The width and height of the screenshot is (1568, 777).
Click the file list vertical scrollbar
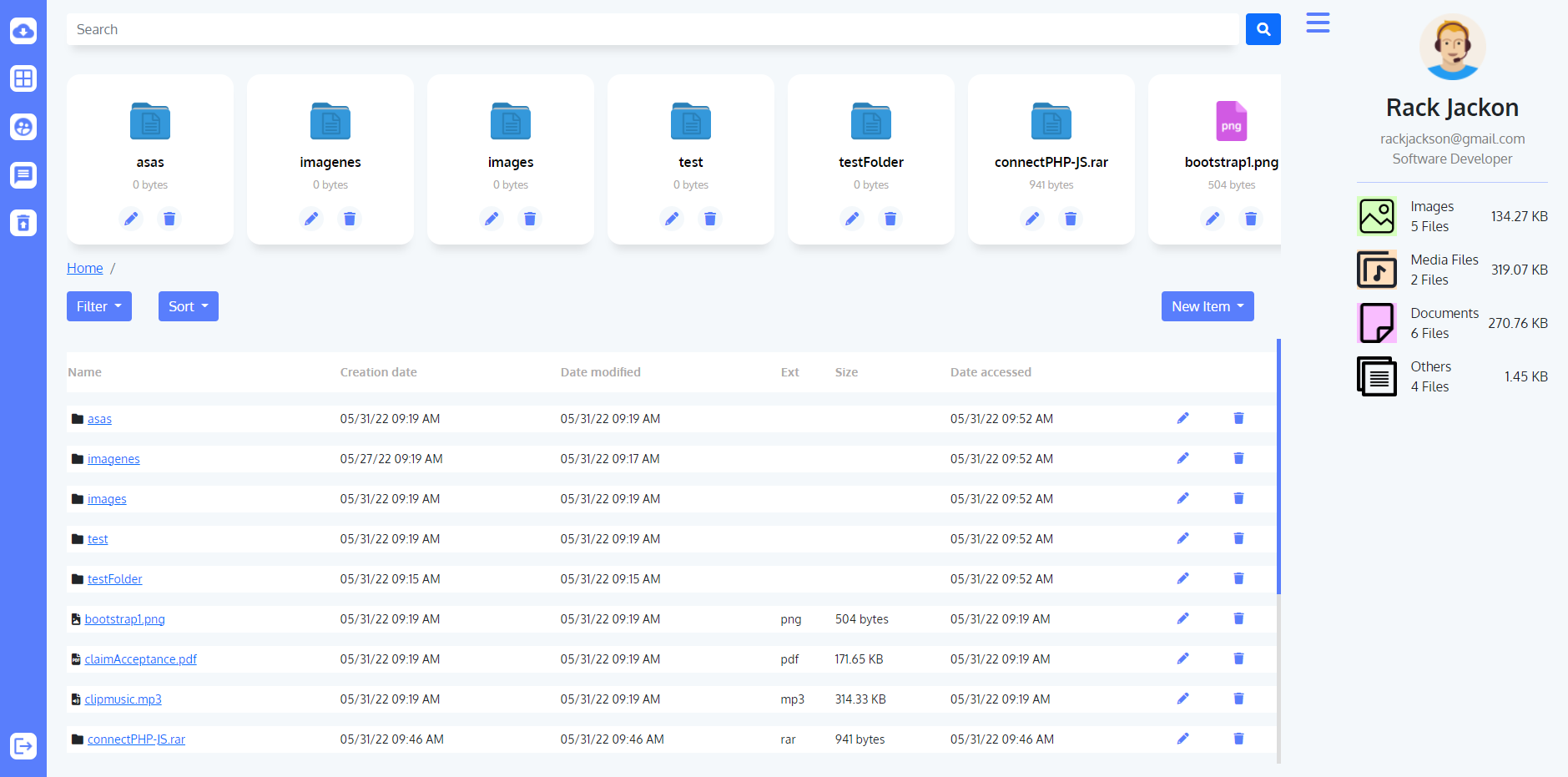[x=1278, y=467]
